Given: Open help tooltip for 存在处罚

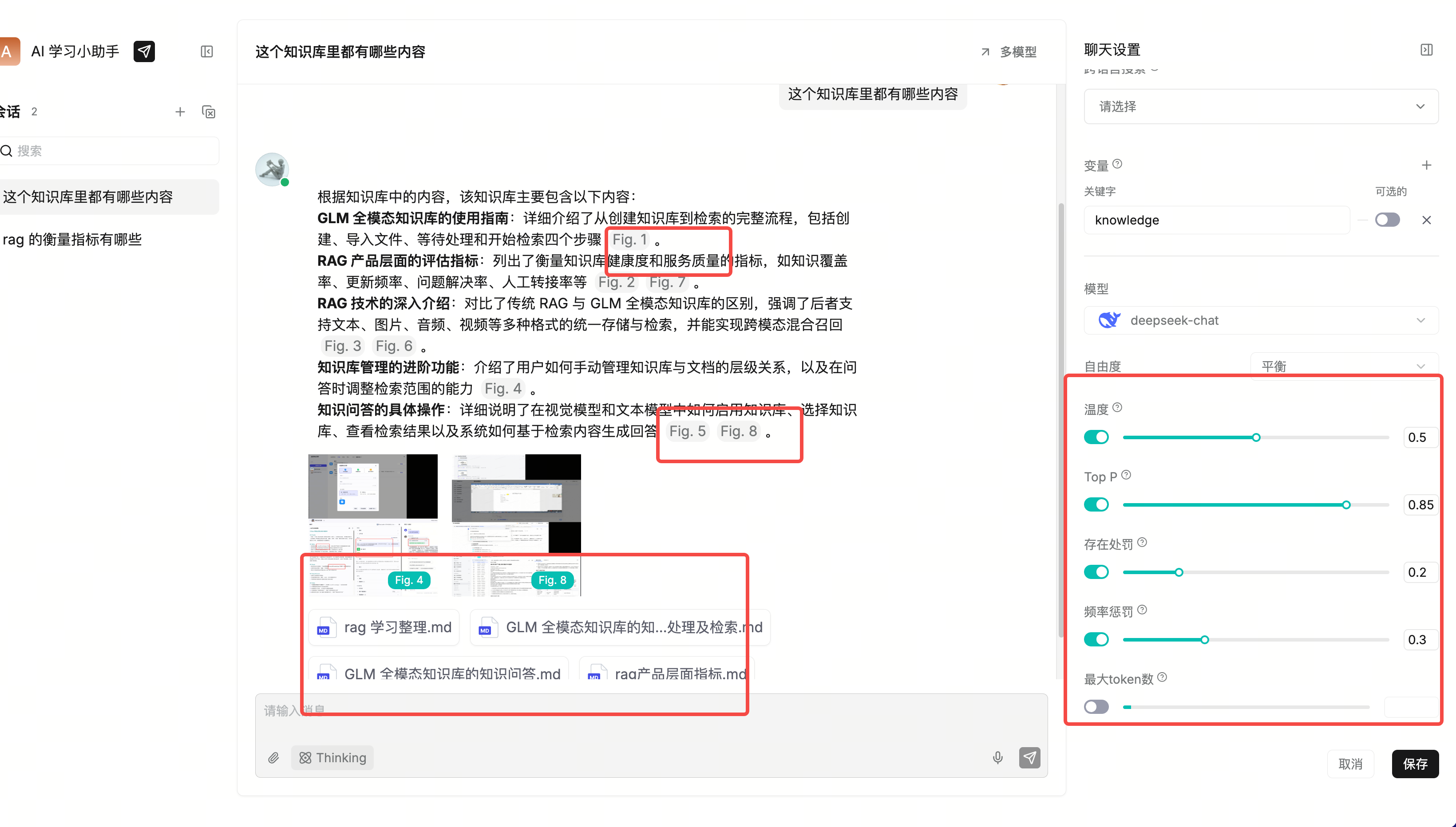Looking at the screenshot, I should [1142, 543].
